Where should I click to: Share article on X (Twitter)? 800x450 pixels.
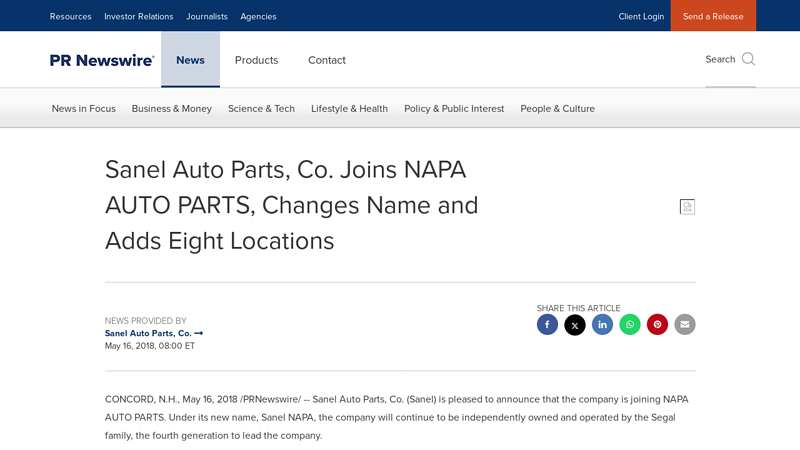pos(574,324)
